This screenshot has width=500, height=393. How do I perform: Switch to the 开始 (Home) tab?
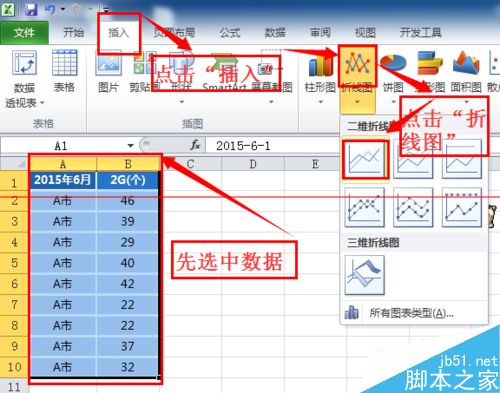coord(74,32)
